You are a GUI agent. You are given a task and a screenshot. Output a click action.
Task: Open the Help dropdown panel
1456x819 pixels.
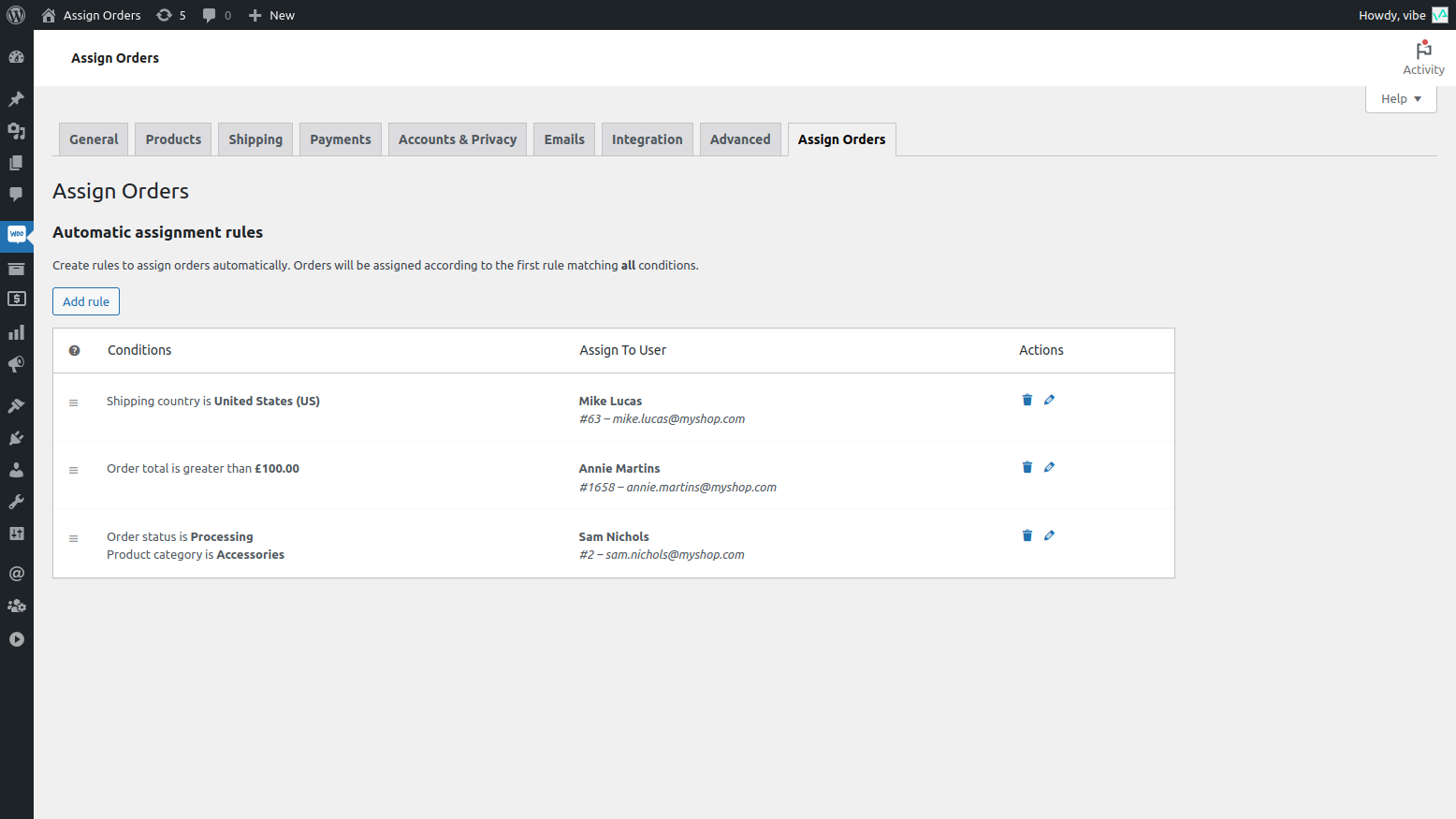coord(1400,98)
